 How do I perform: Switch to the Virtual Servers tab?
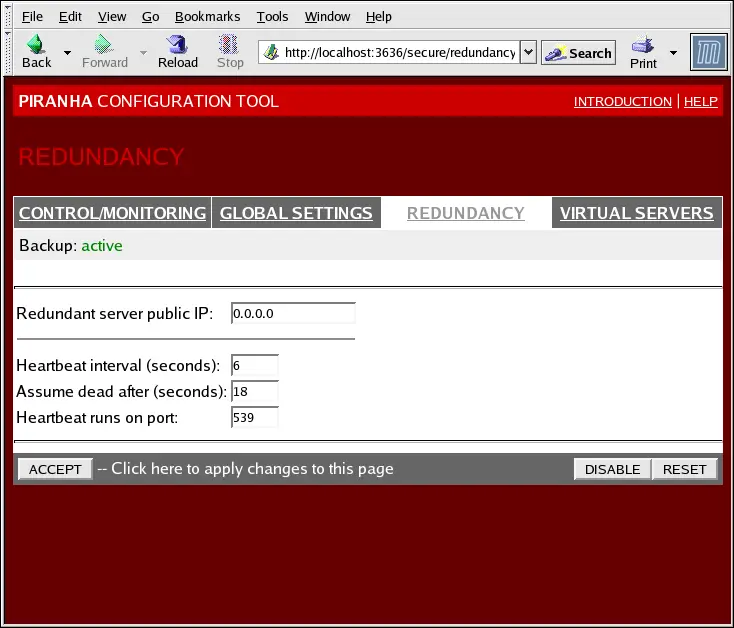click(636, 213)
